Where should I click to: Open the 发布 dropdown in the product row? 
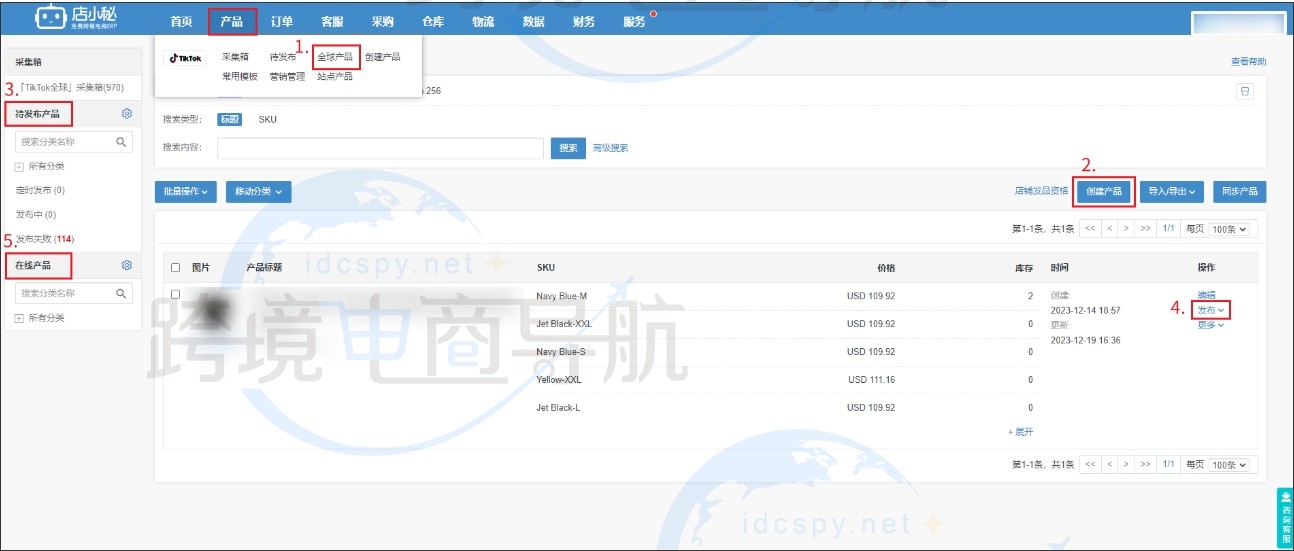pos(1211,310)
